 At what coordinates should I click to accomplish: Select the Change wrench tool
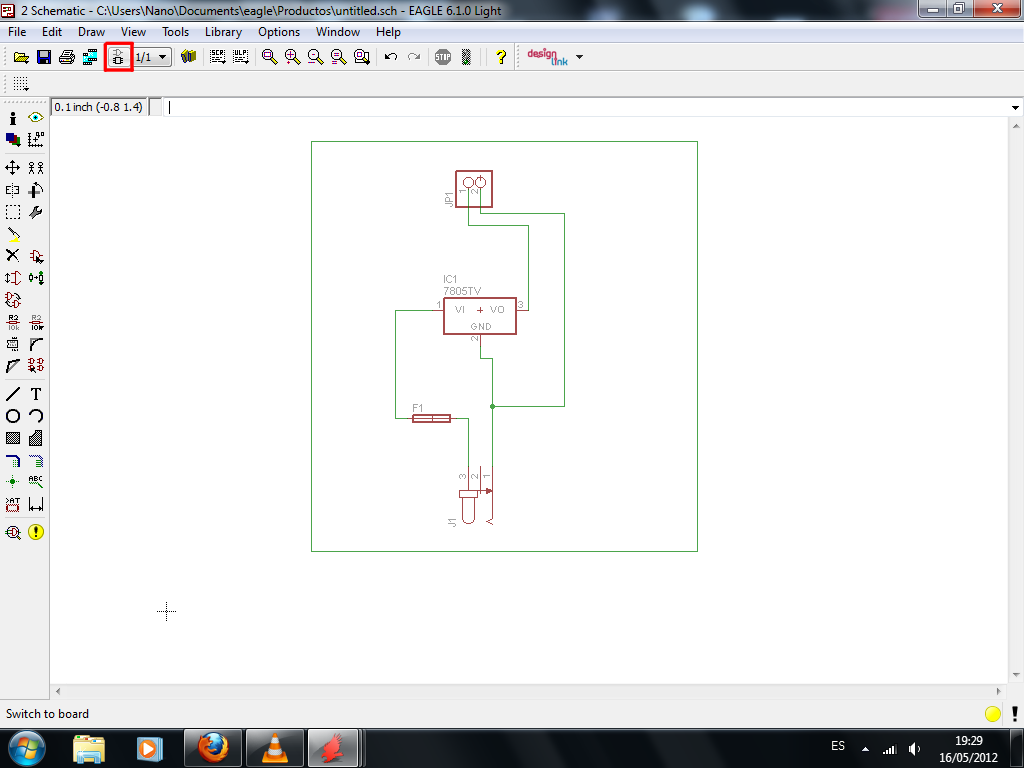click(36, 212)
